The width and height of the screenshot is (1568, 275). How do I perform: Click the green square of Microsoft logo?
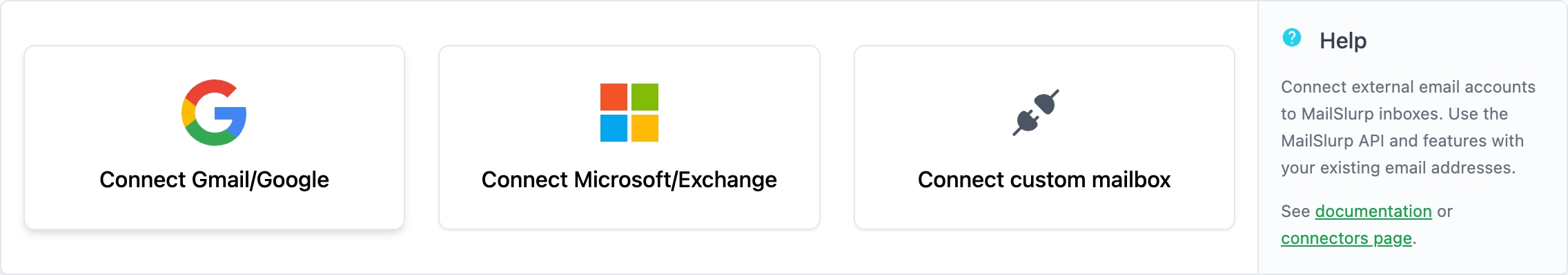point(645,97)
